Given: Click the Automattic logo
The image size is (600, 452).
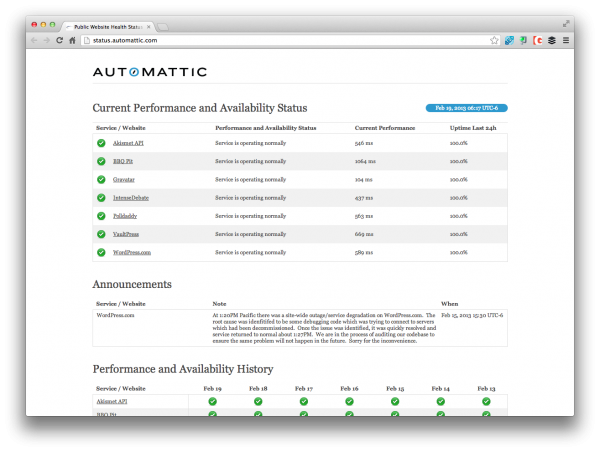Looking at the screenshot, I should [x=150, y=72].
